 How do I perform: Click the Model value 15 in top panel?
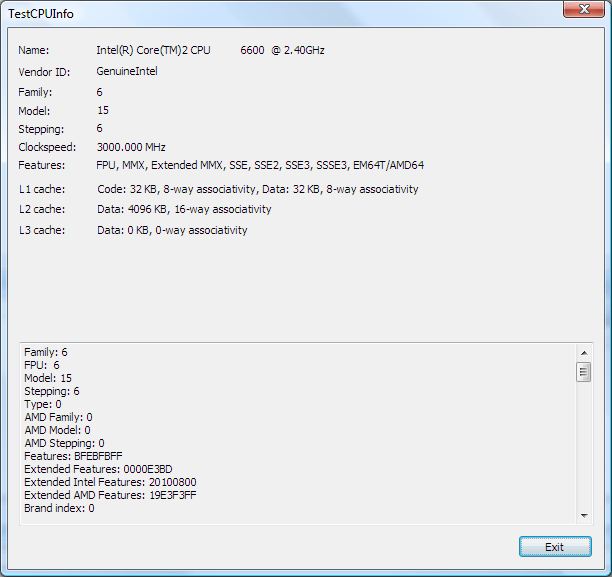click(103, 110)
